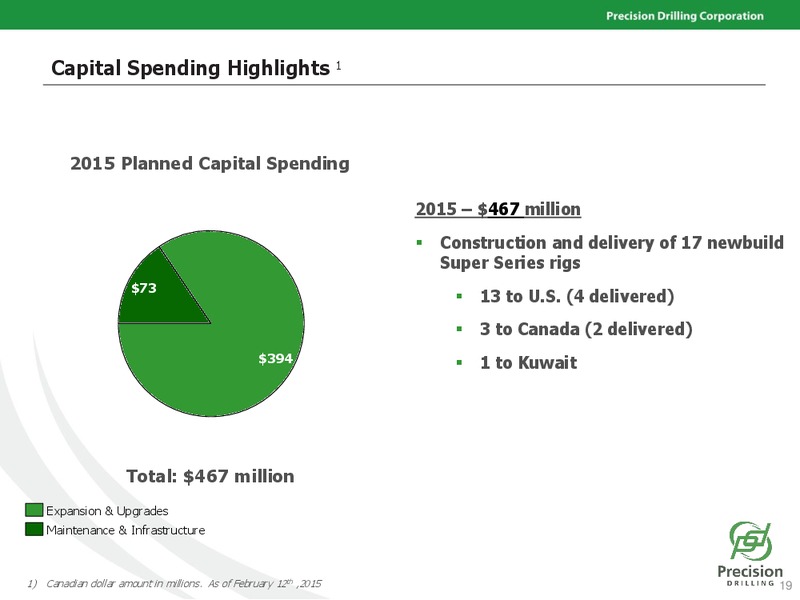This screenshot has height=600, width=800.
Task: Click the footnote superscript 1 beside title
Action: pos(338,66)
